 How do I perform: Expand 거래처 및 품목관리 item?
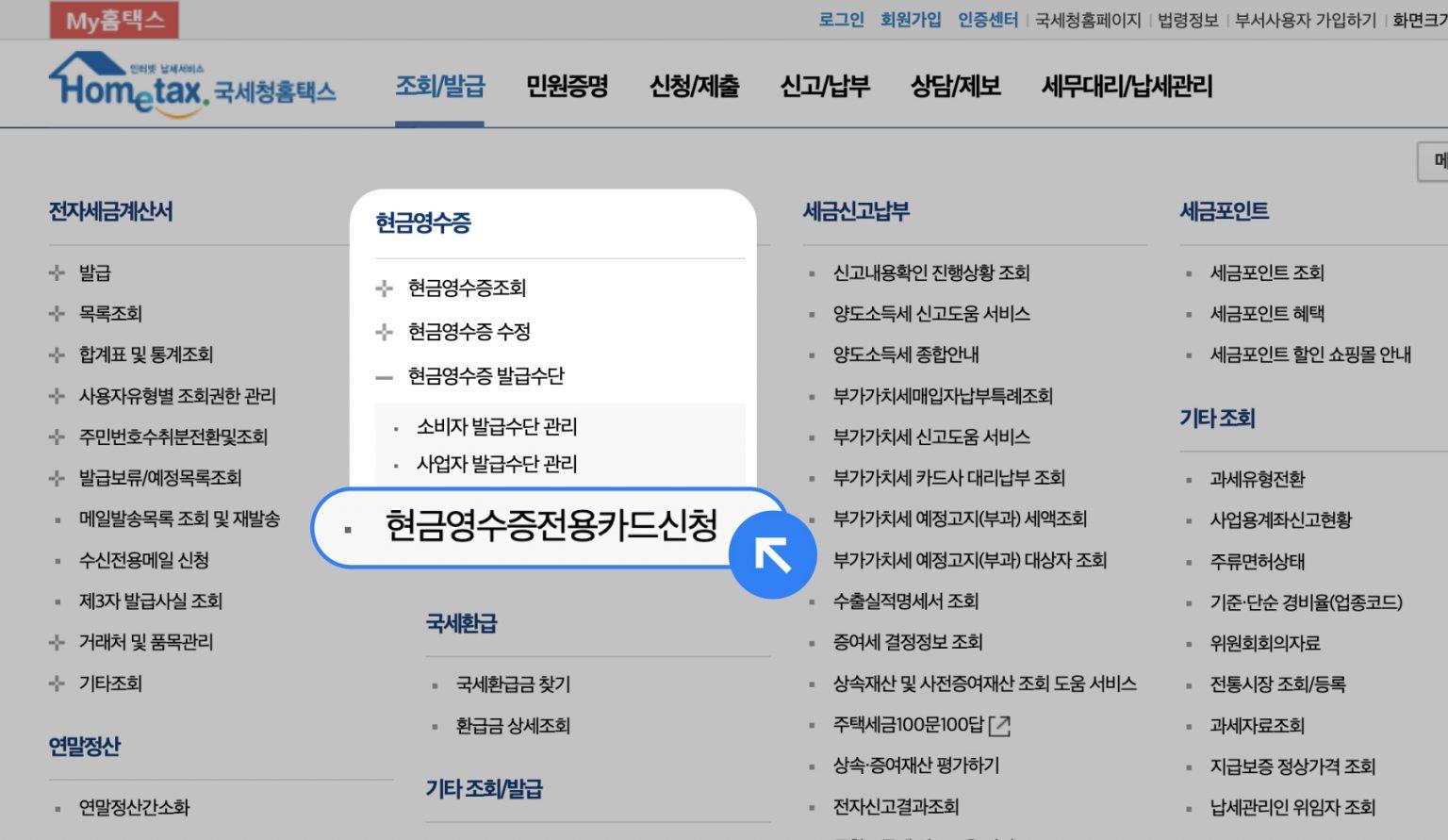click(58, 643)
